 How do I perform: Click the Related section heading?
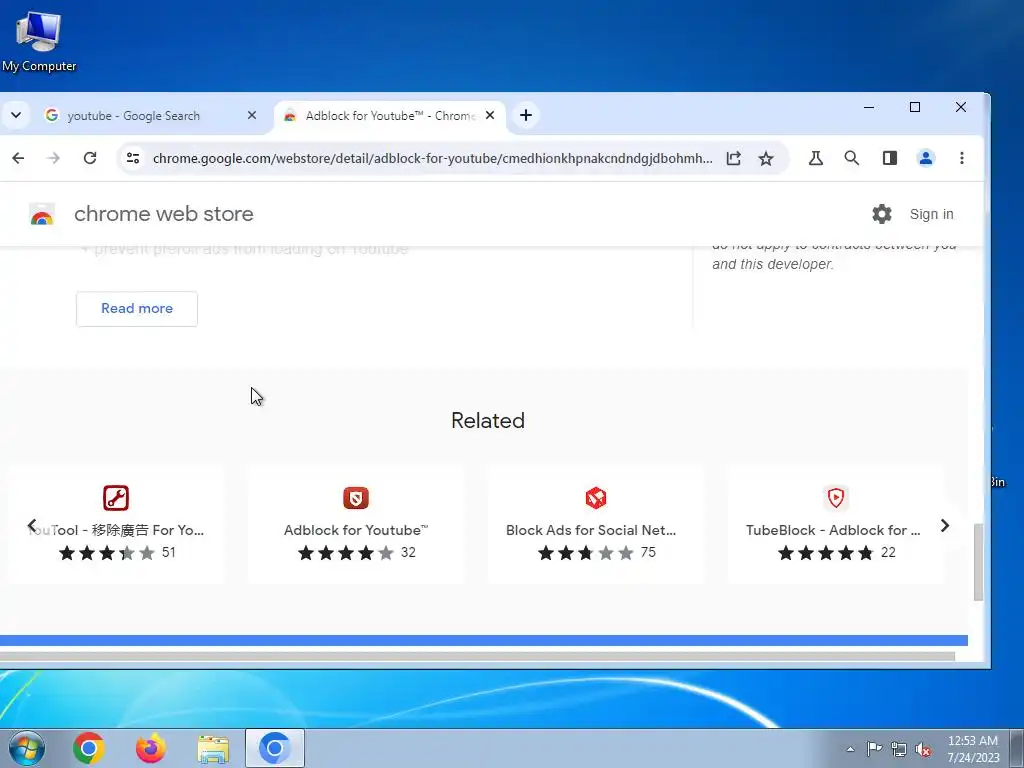tap(488, 421)
